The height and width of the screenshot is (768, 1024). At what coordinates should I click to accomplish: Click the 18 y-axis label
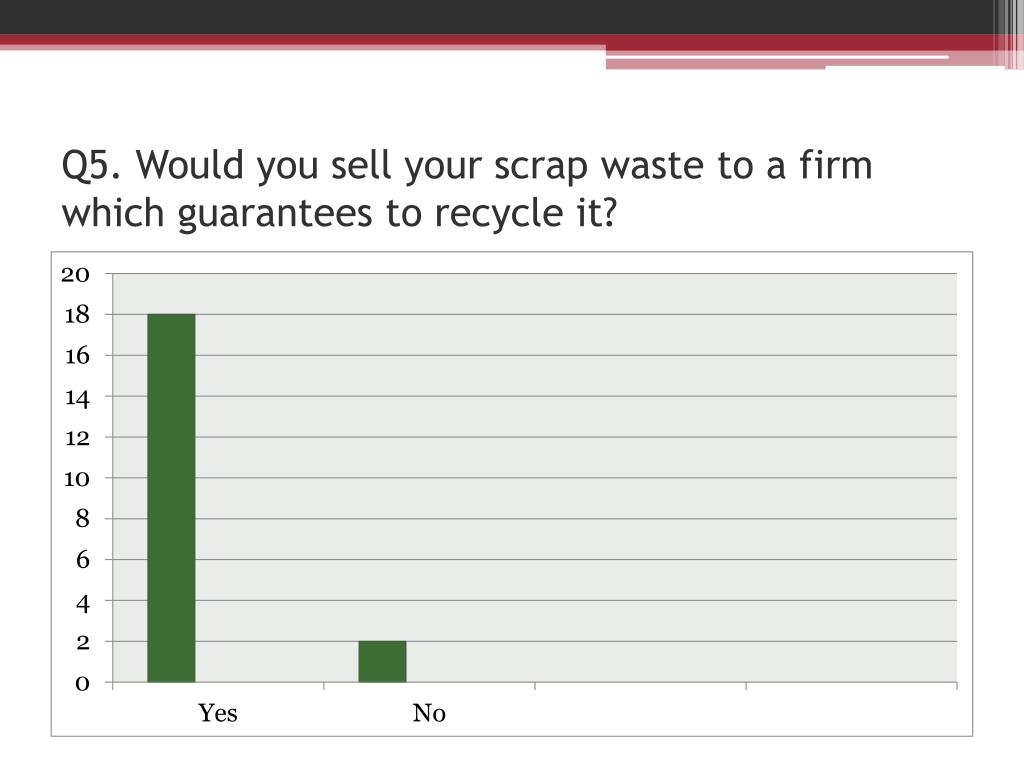(76, 315)
